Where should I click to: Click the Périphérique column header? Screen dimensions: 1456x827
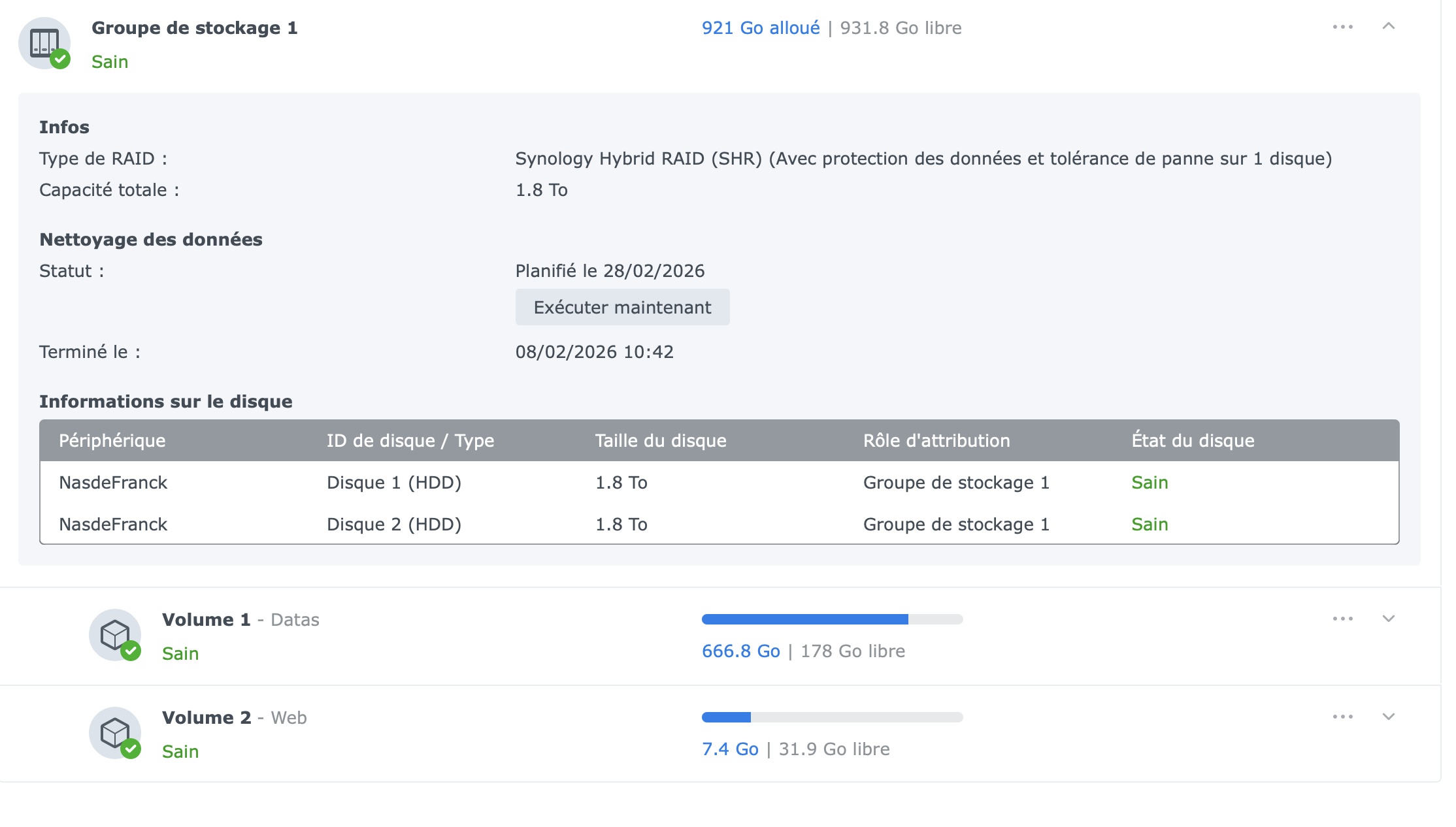click(x=112, y=441)
